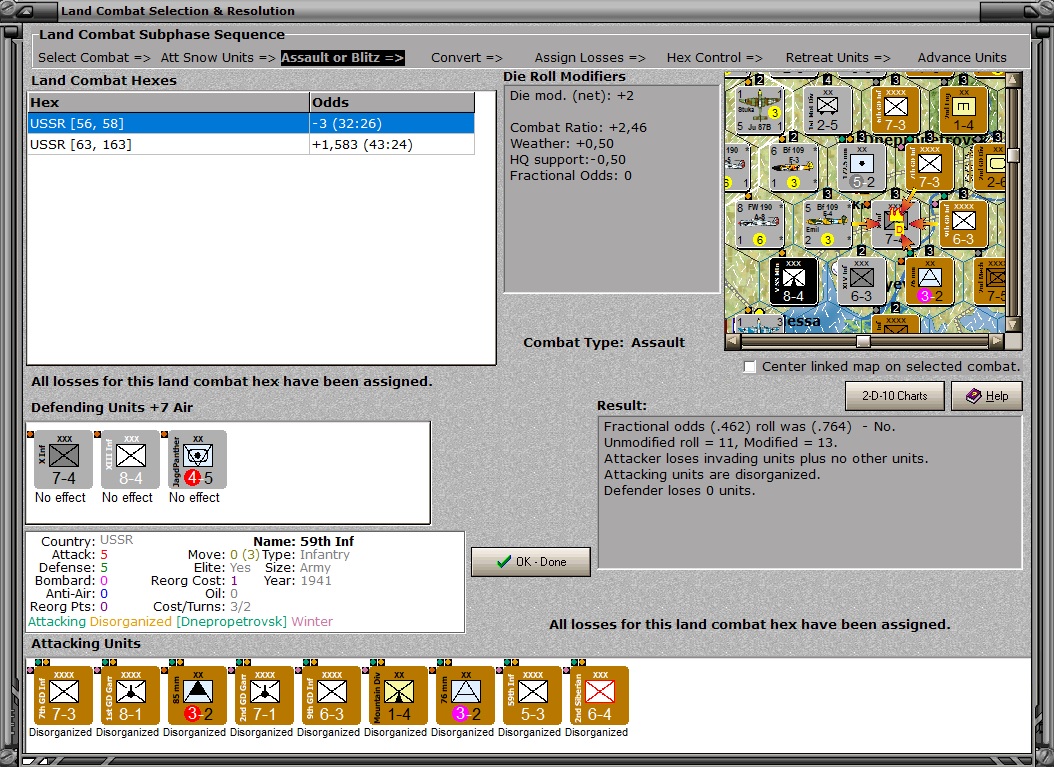Image resolution: width=1054 pixels, height=767 pixels.
Task: Click the Stuka Ju 87B counter on map
Action: tap(760, 110)
